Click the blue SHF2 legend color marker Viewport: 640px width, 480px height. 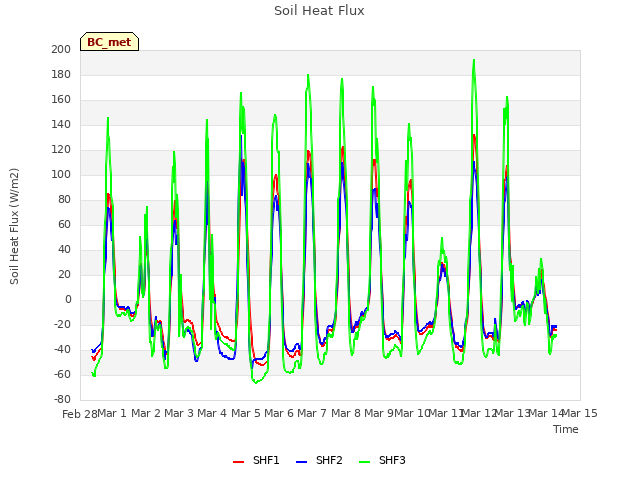pyautogui.click(x=301, y=462)
